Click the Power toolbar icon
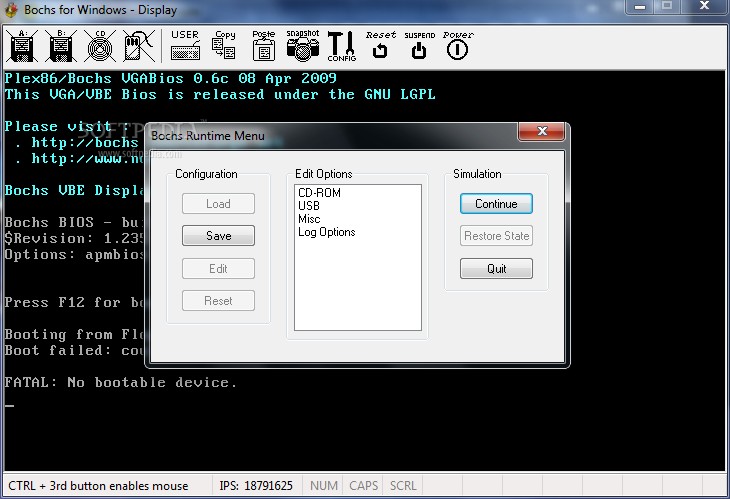The image size is (730, 499). pos(458,46)
